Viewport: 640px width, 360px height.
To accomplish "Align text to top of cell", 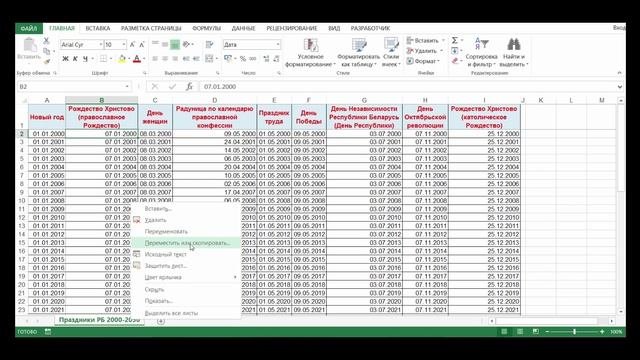I will point(155,44).
